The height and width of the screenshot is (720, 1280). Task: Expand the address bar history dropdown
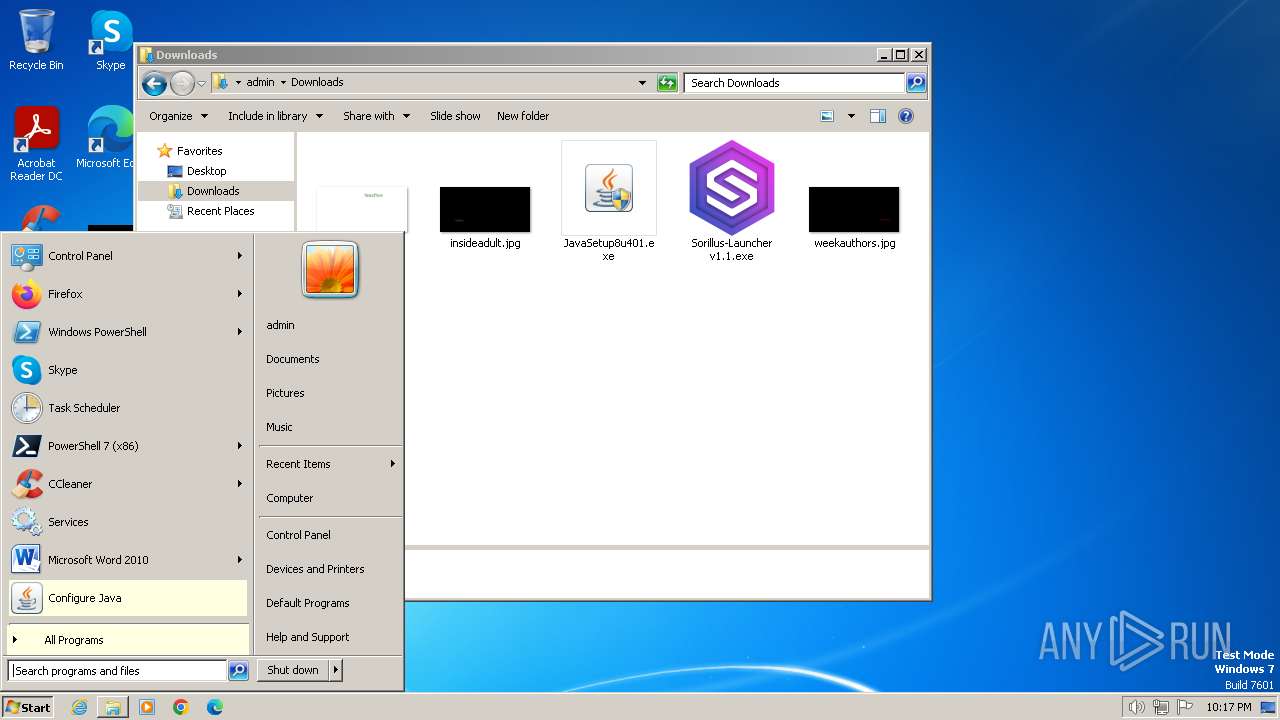coord(642,83)
